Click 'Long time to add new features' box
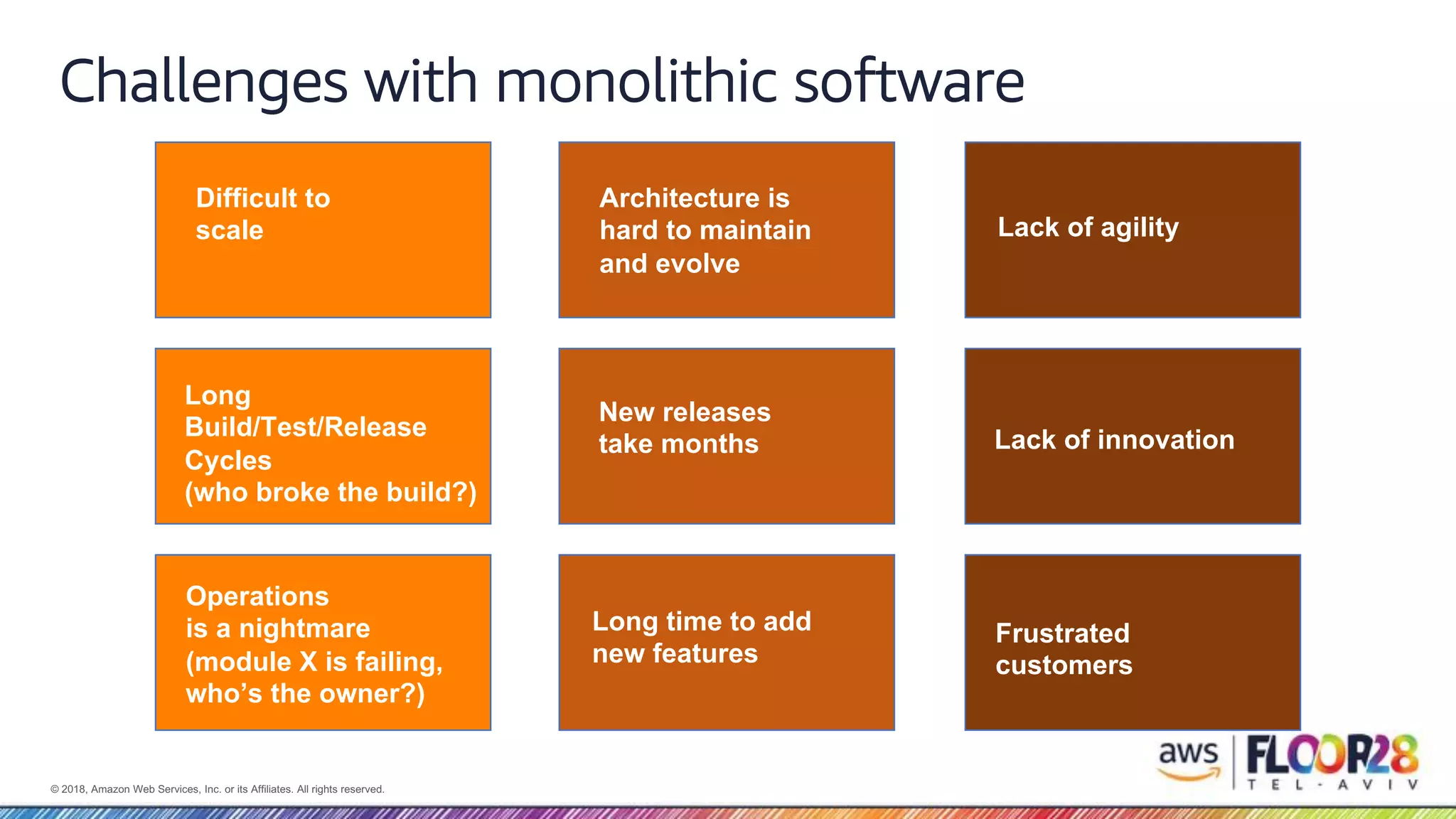The height and width of the screenshot is (819, 1456). [726, 642]
